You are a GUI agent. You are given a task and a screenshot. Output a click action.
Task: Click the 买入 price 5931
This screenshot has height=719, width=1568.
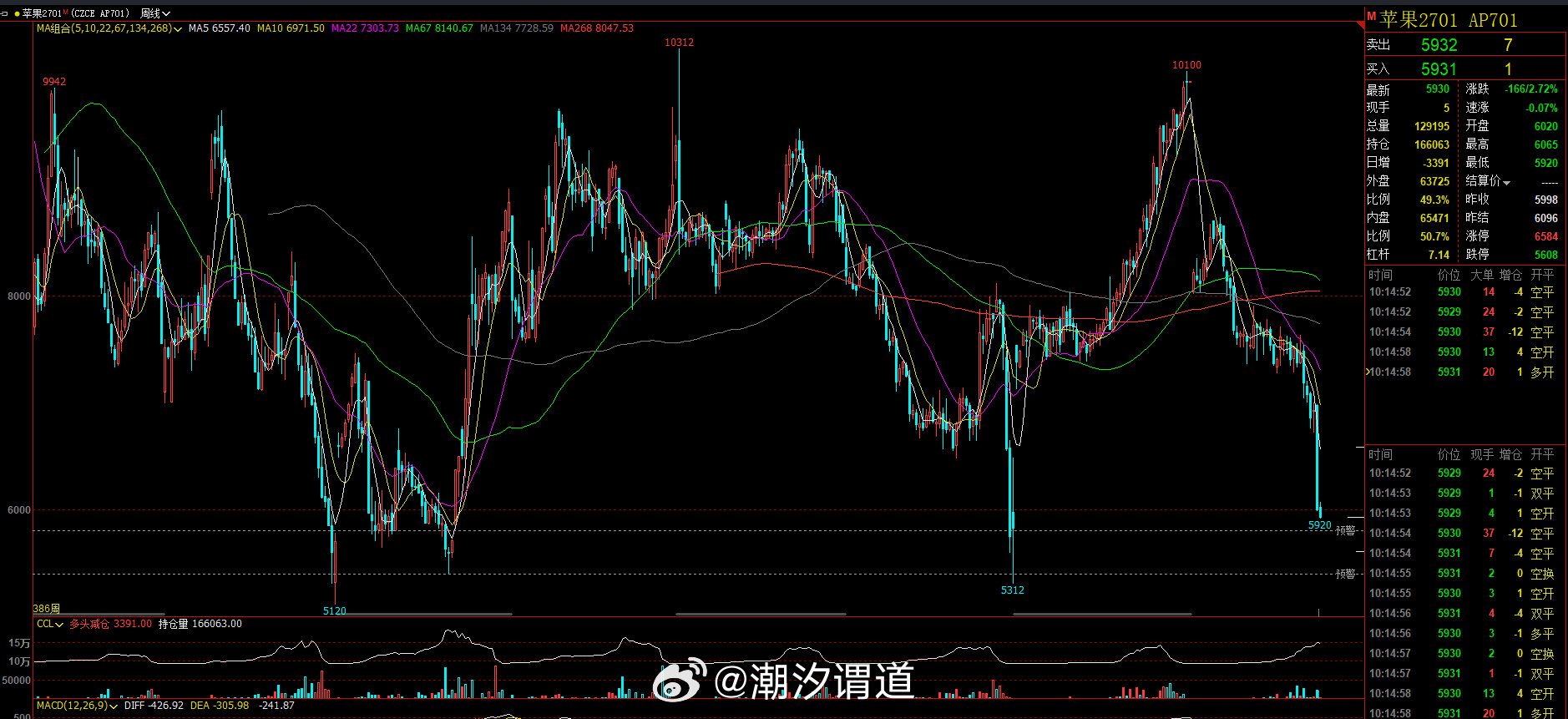[x=1439, y=69]
